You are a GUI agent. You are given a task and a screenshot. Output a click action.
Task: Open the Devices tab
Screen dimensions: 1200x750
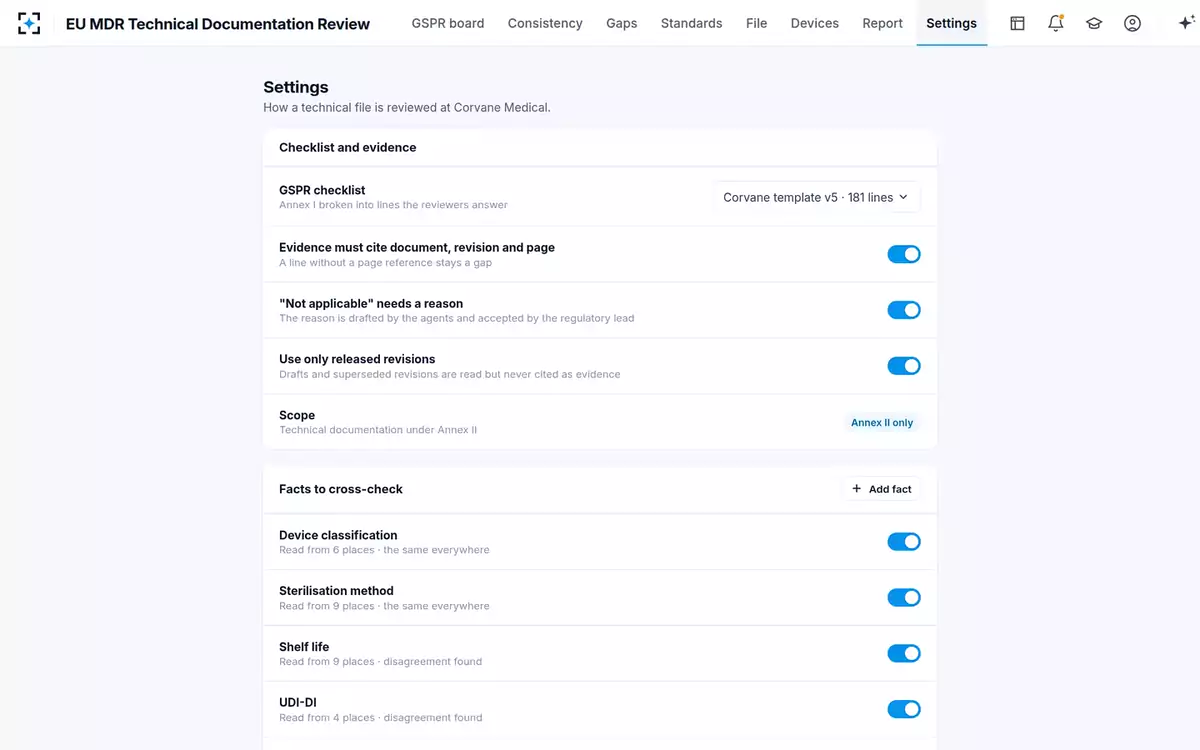point(815,23)
